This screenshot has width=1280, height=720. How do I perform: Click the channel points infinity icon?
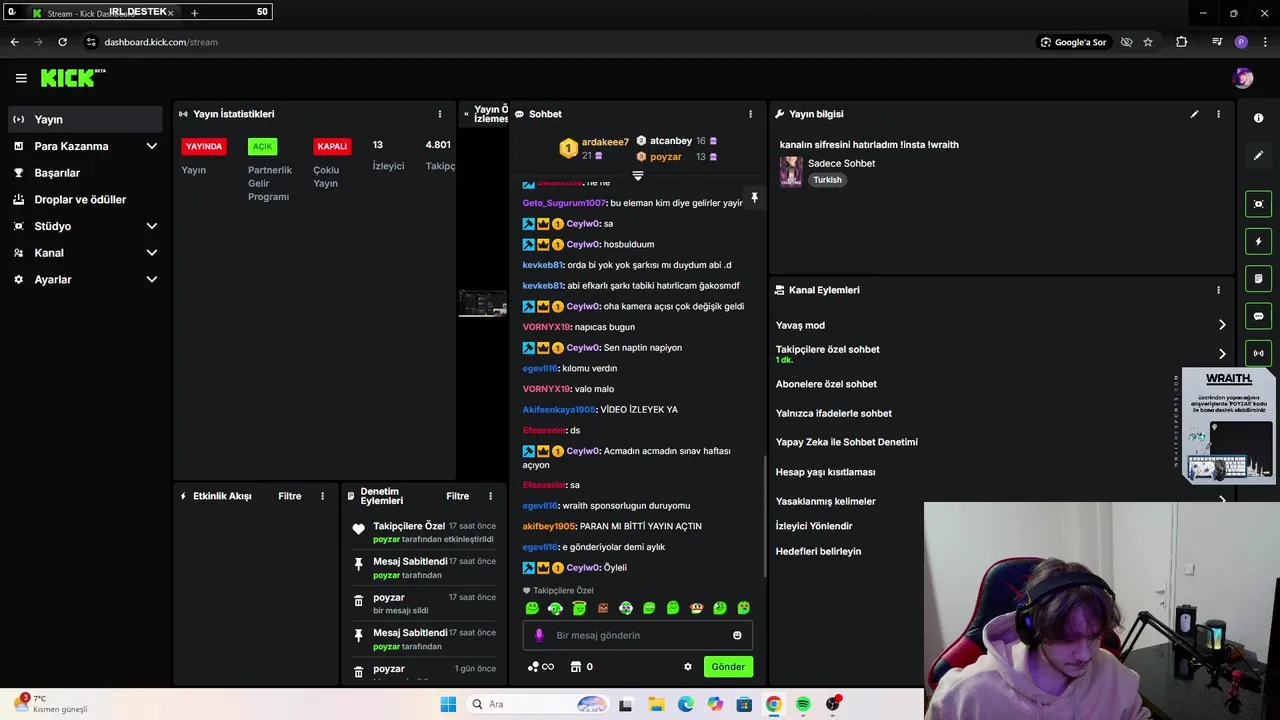541,667
